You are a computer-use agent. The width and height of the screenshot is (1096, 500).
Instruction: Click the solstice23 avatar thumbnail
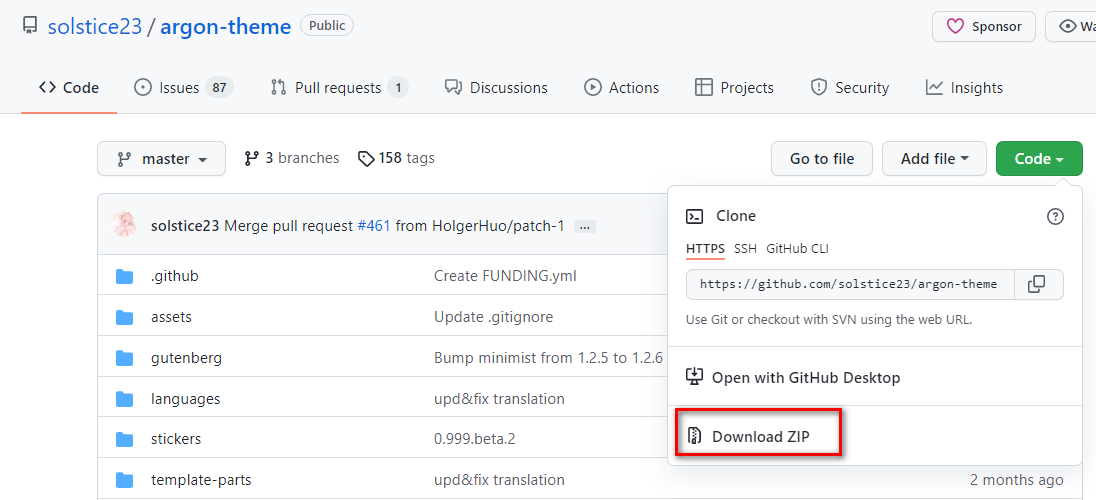tap(124, 224)
